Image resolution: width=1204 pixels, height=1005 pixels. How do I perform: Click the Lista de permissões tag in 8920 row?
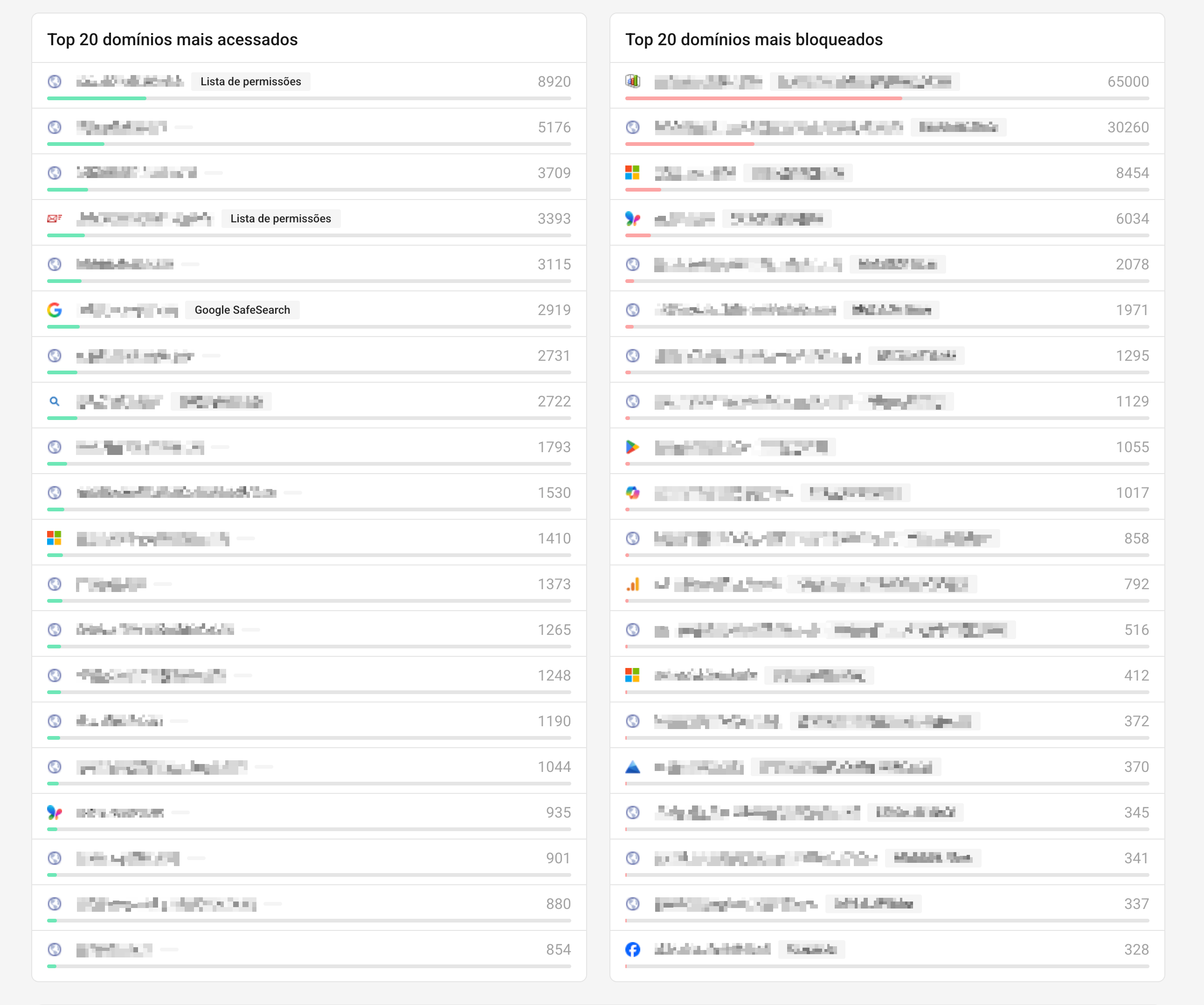point(250,82)
